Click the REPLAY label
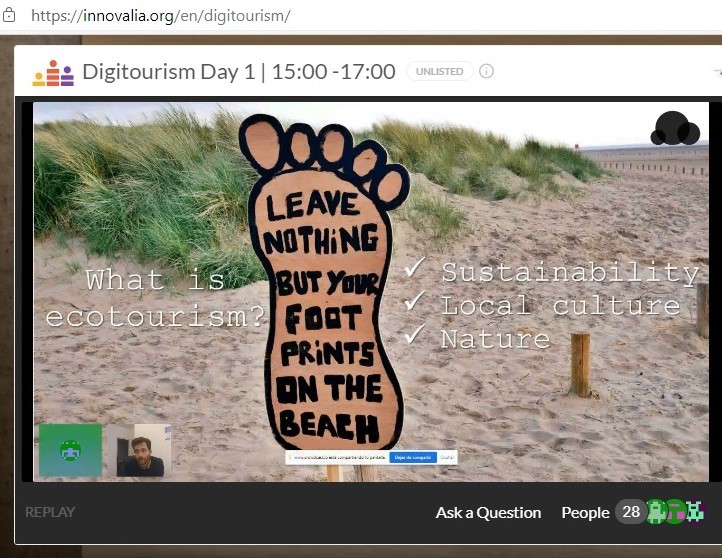The image size is (722, 558). pyautogui.click(x=50, y=512)
